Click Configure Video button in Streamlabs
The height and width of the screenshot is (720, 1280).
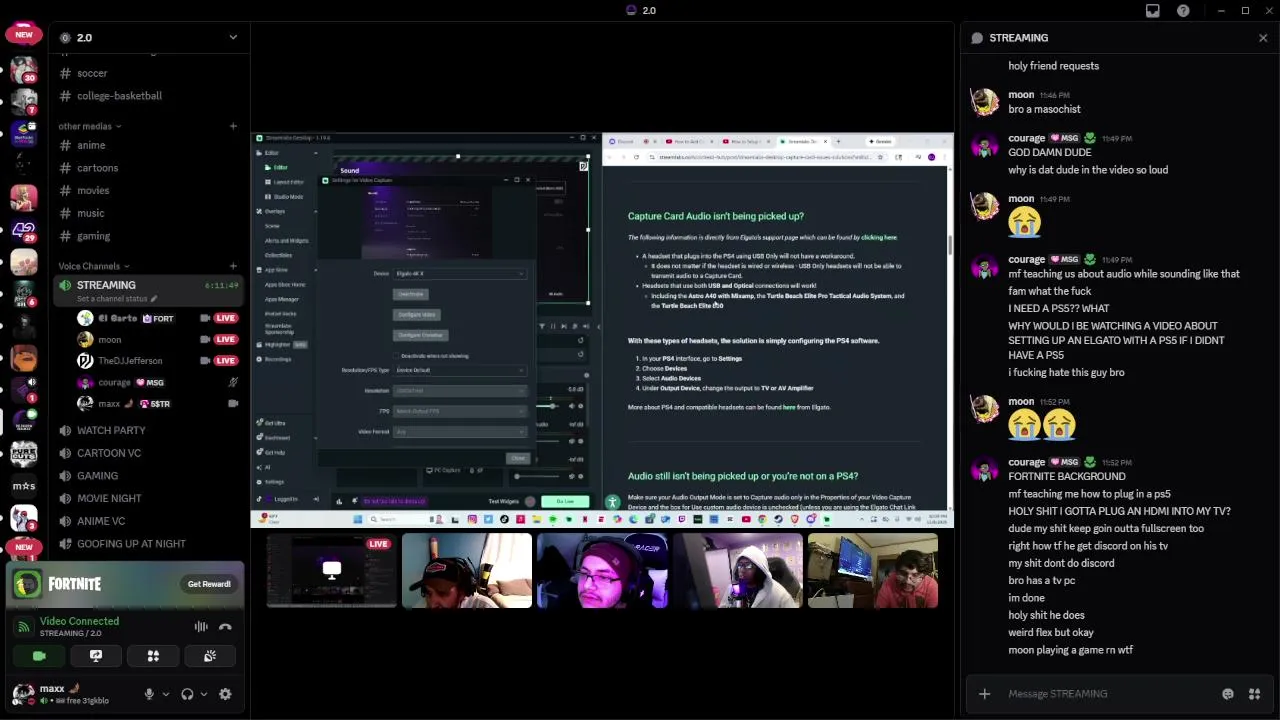point(417,315)
